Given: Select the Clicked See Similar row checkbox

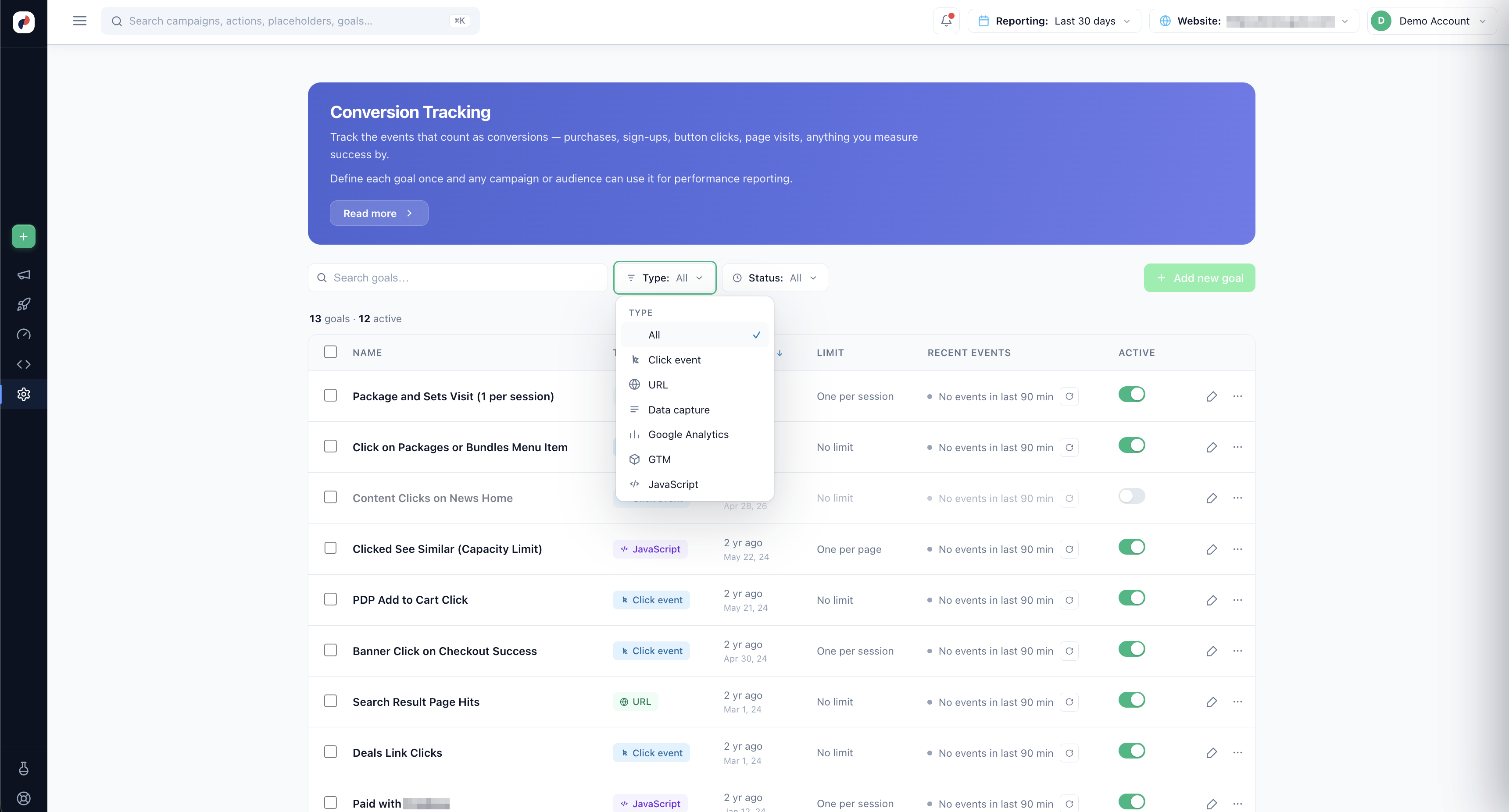Looking at the screenshot, I should (330, 548).
